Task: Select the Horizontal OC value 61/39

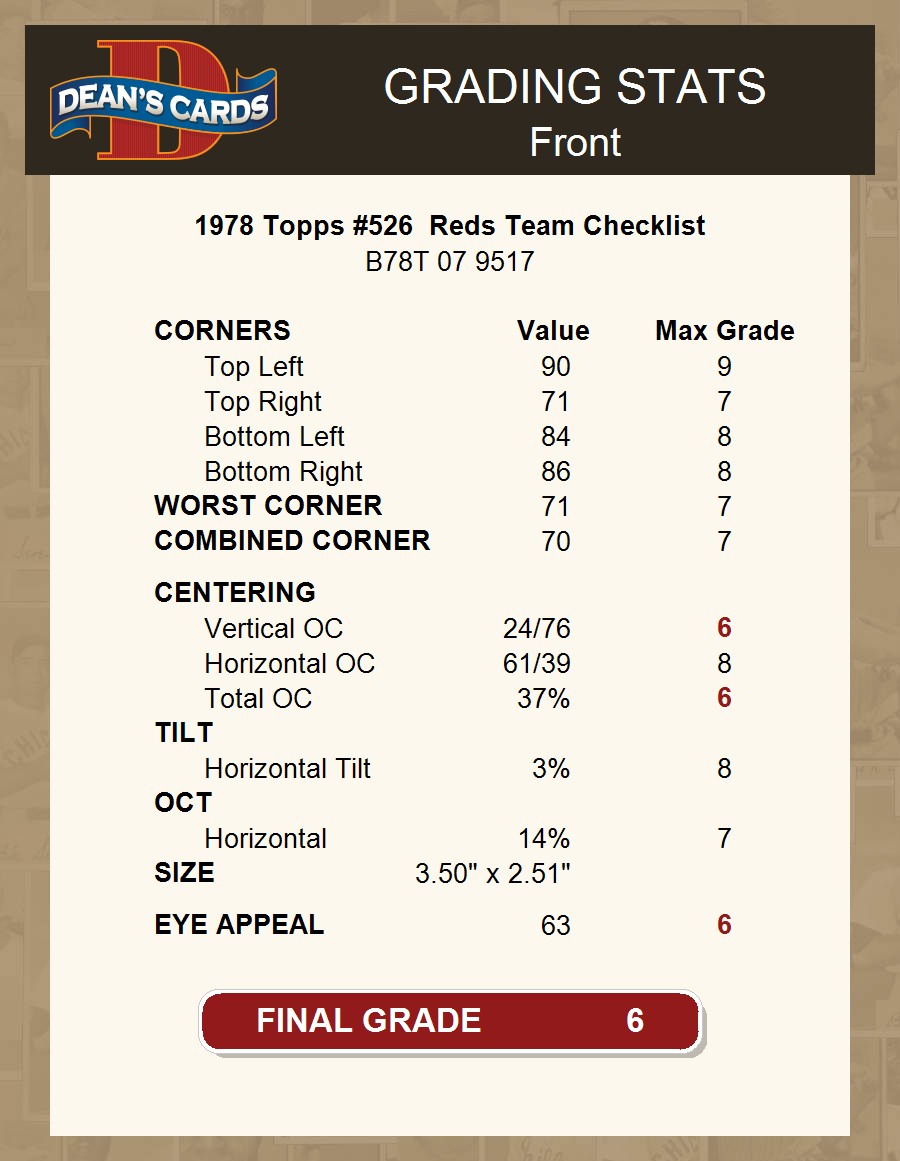Action: [536, 664]
